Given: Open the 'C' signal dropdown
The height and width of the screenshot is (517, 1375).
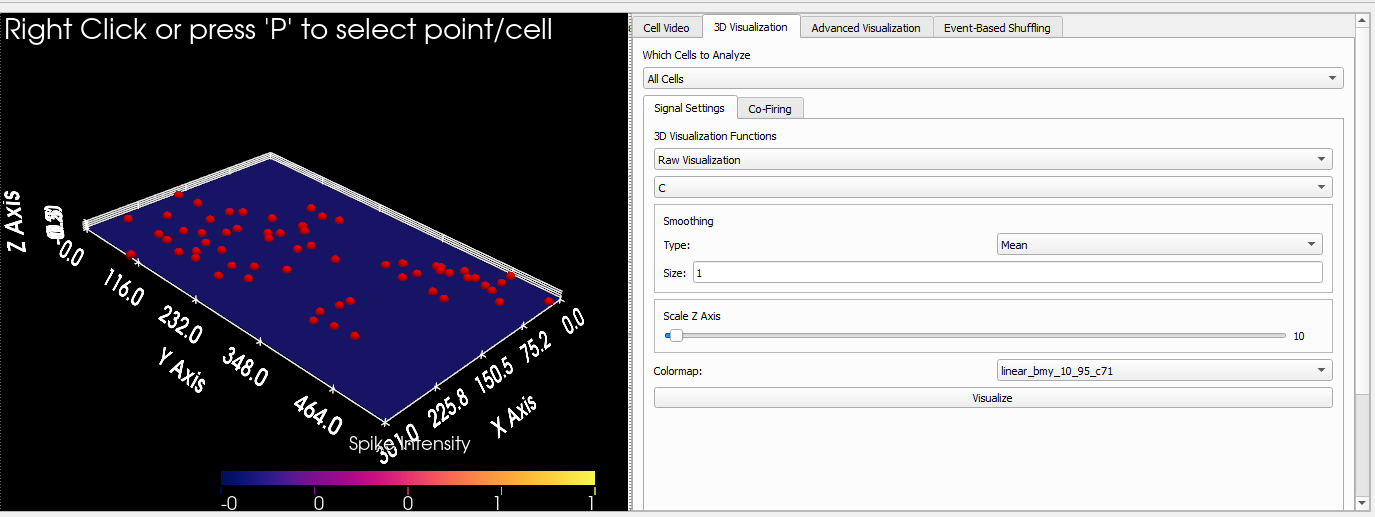Looking at the screenshot, I should (993, 187).
